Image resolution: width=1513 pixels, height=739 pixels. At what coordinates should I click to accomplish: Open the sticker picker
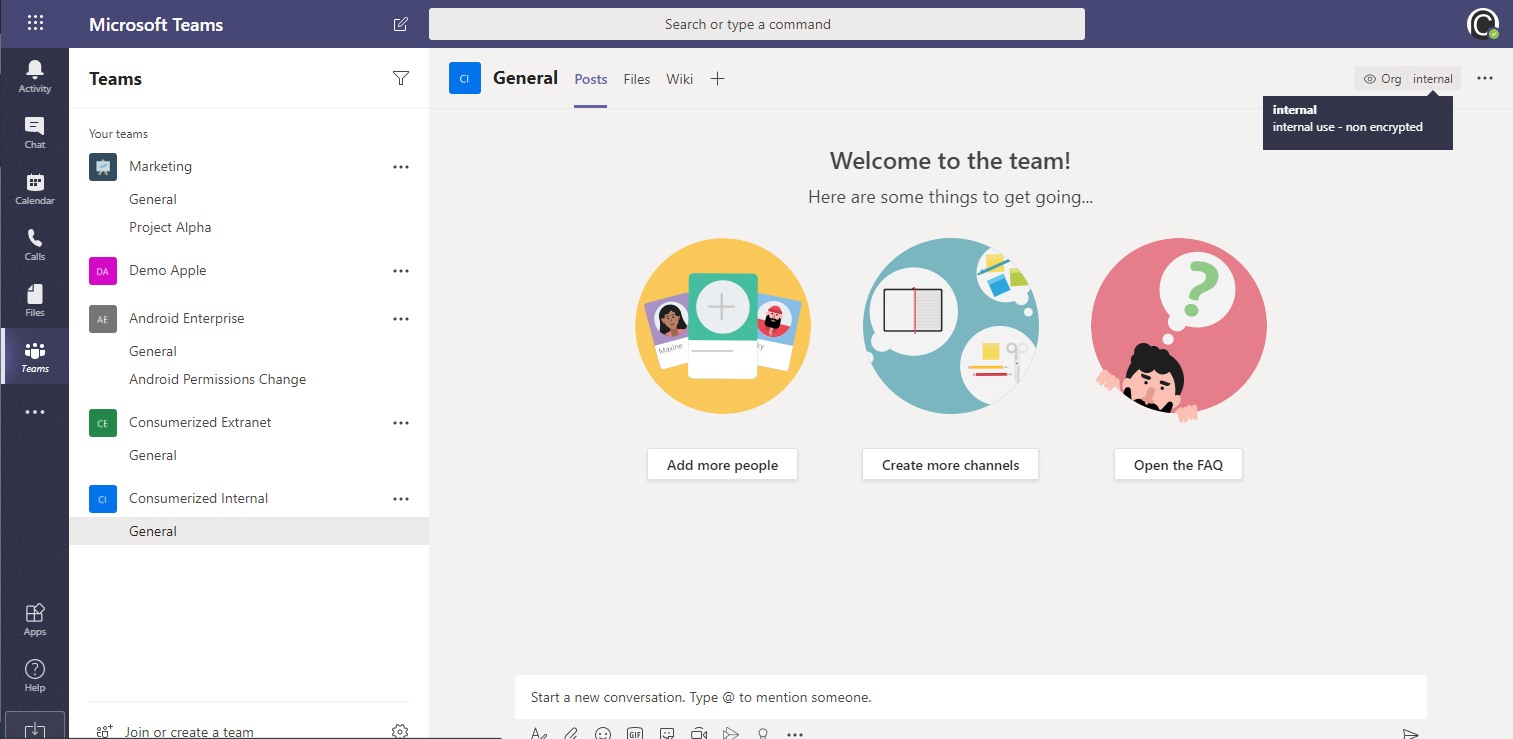coord(667,733)
